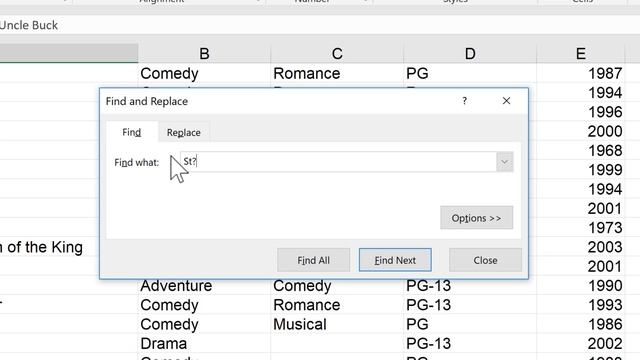Select the Comedy cell in the 1990 row
Image resolution: width=640 pixels, height=360 pixels.
tap(337, 286)
